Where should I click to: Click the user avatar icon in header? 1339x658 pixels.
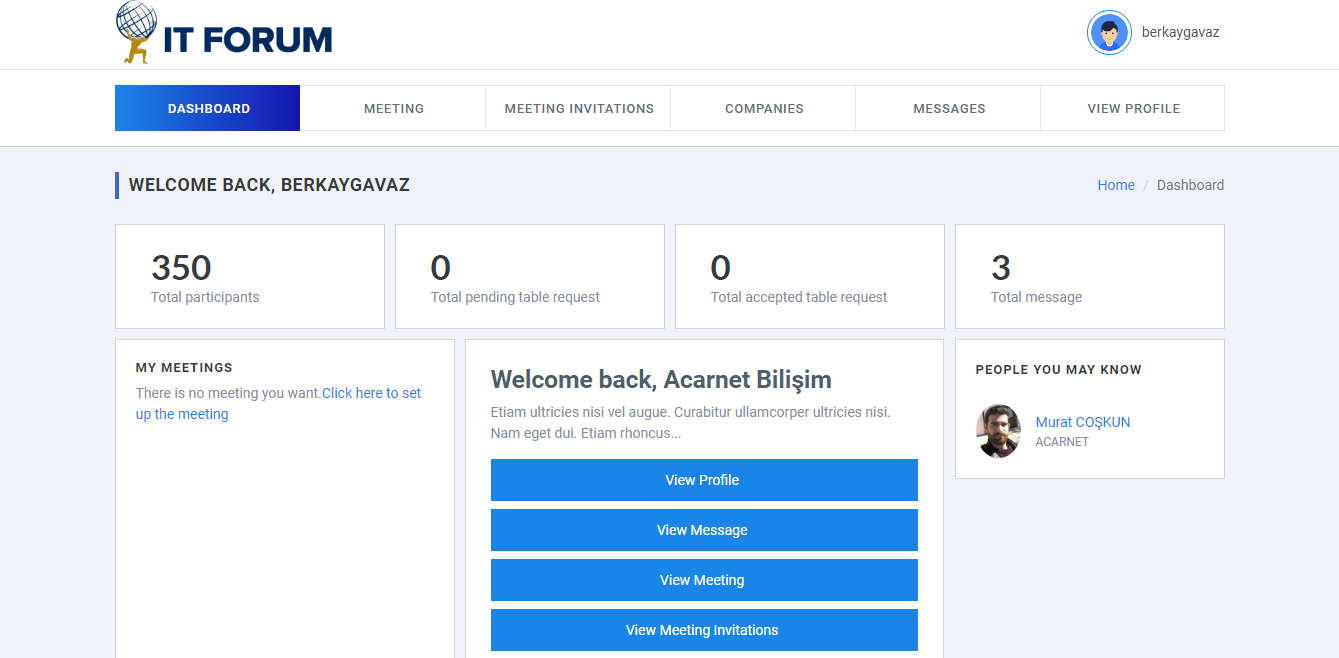(x=1108, y=33)
